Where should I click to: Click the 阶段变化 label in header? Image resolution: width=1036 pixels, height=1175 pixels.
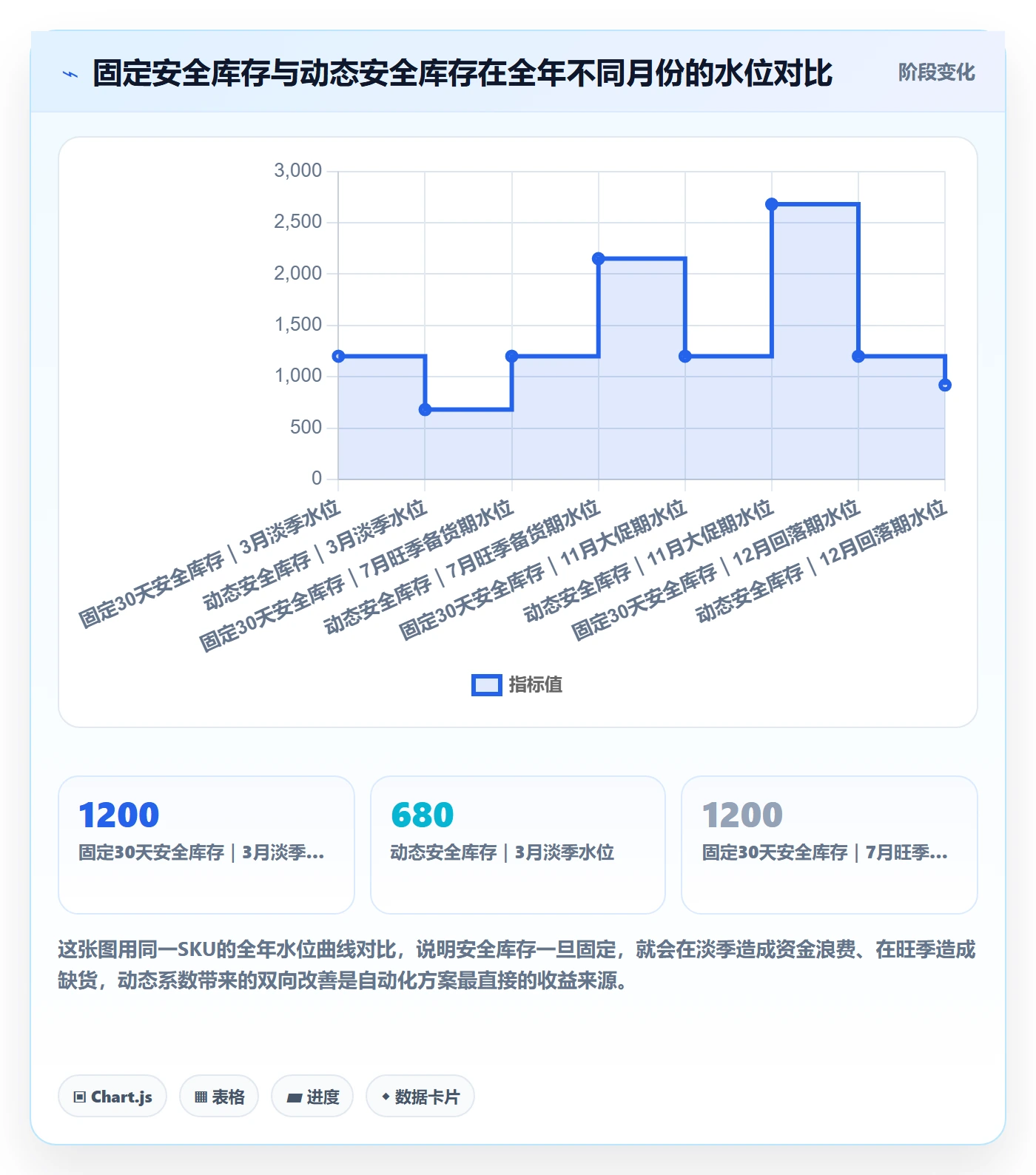click(936, 73)
